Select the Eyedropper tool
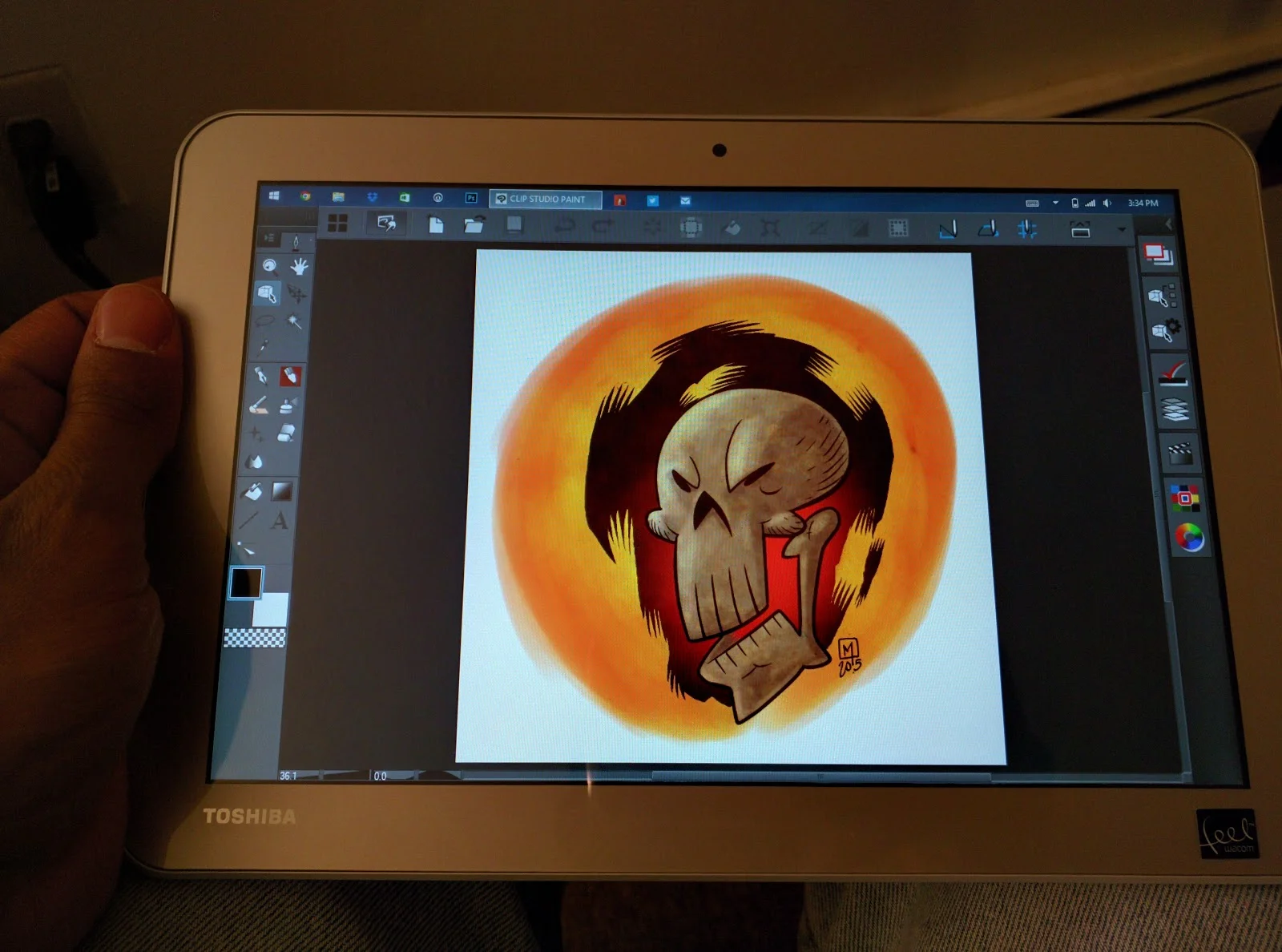 click(x=263, y=348)
